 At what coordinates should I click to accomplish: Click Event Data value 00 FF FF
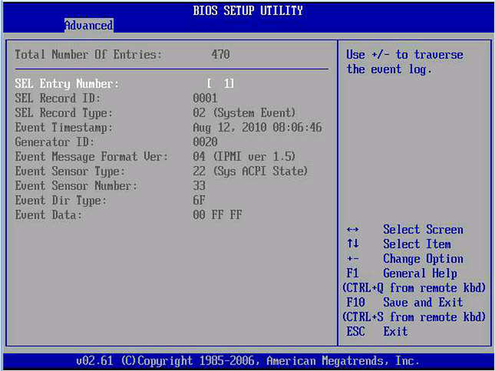(217, 215)
